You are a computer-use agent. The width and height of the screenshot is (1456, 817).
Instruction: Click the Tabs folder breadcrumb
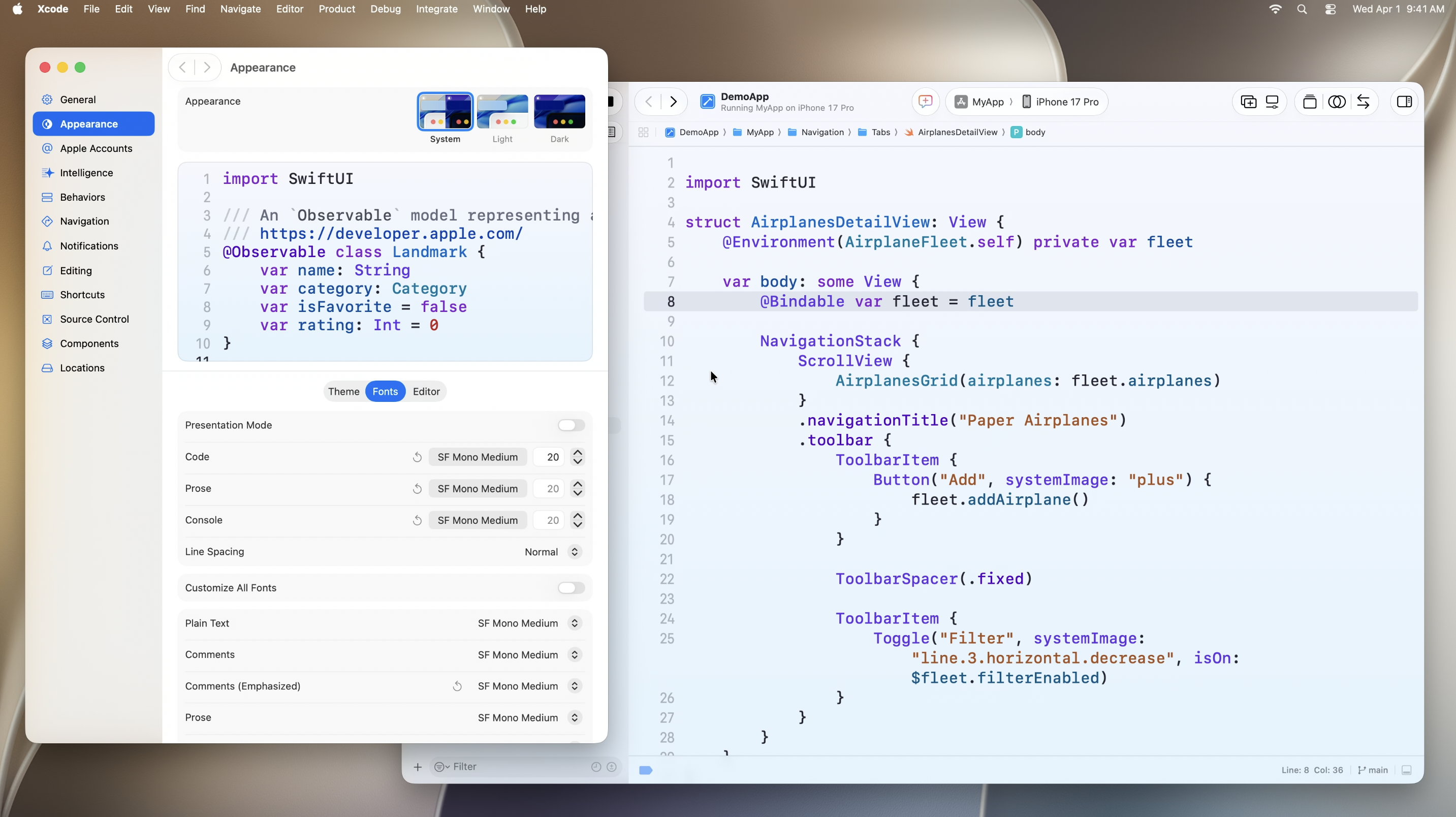(x=874, y=132)
